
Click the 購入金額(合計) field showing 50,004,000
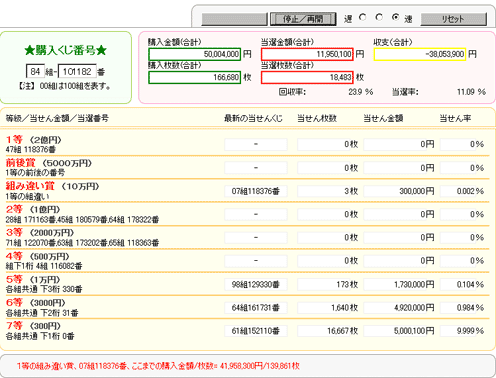[x=194, y=54]
